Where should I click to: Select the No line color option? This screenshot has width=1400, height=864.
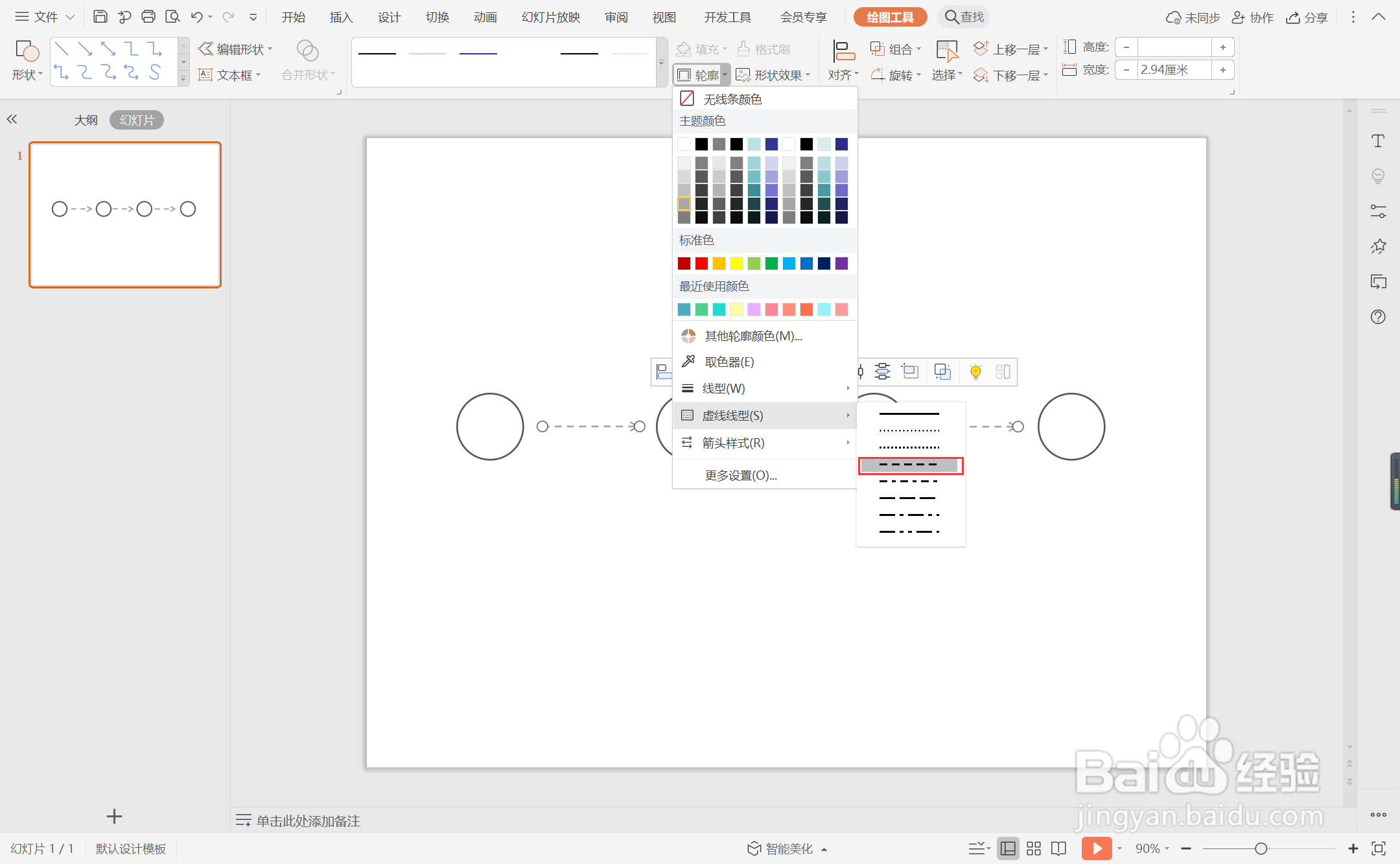(732, 99)
